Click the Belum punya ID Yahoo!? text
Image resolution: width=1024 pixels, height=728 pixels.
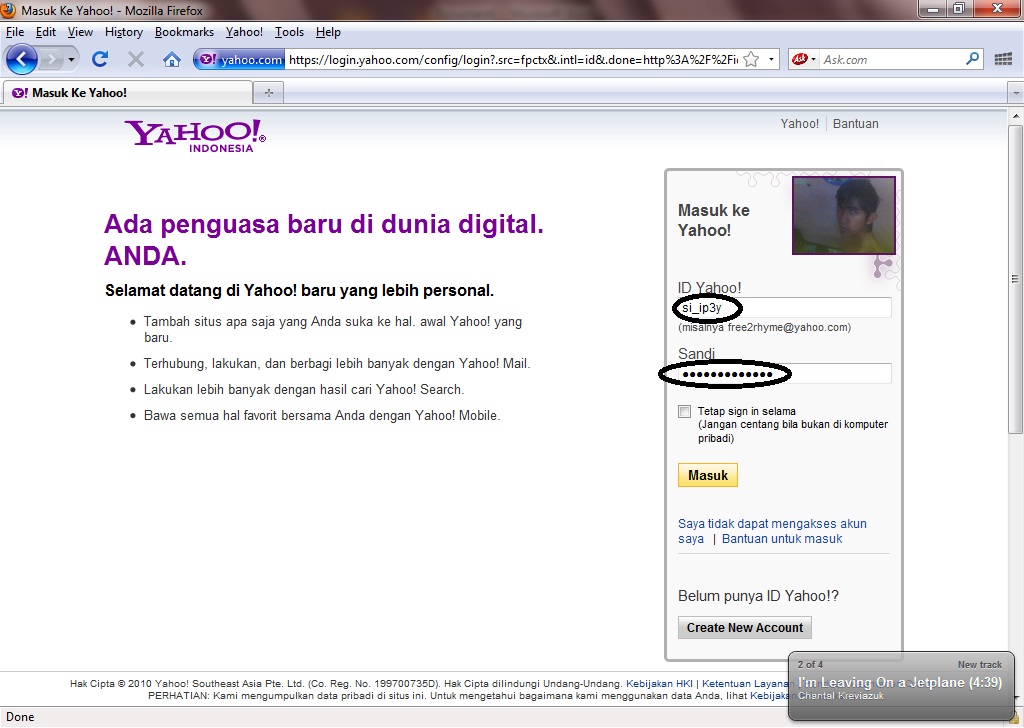(x=758, y=595)
